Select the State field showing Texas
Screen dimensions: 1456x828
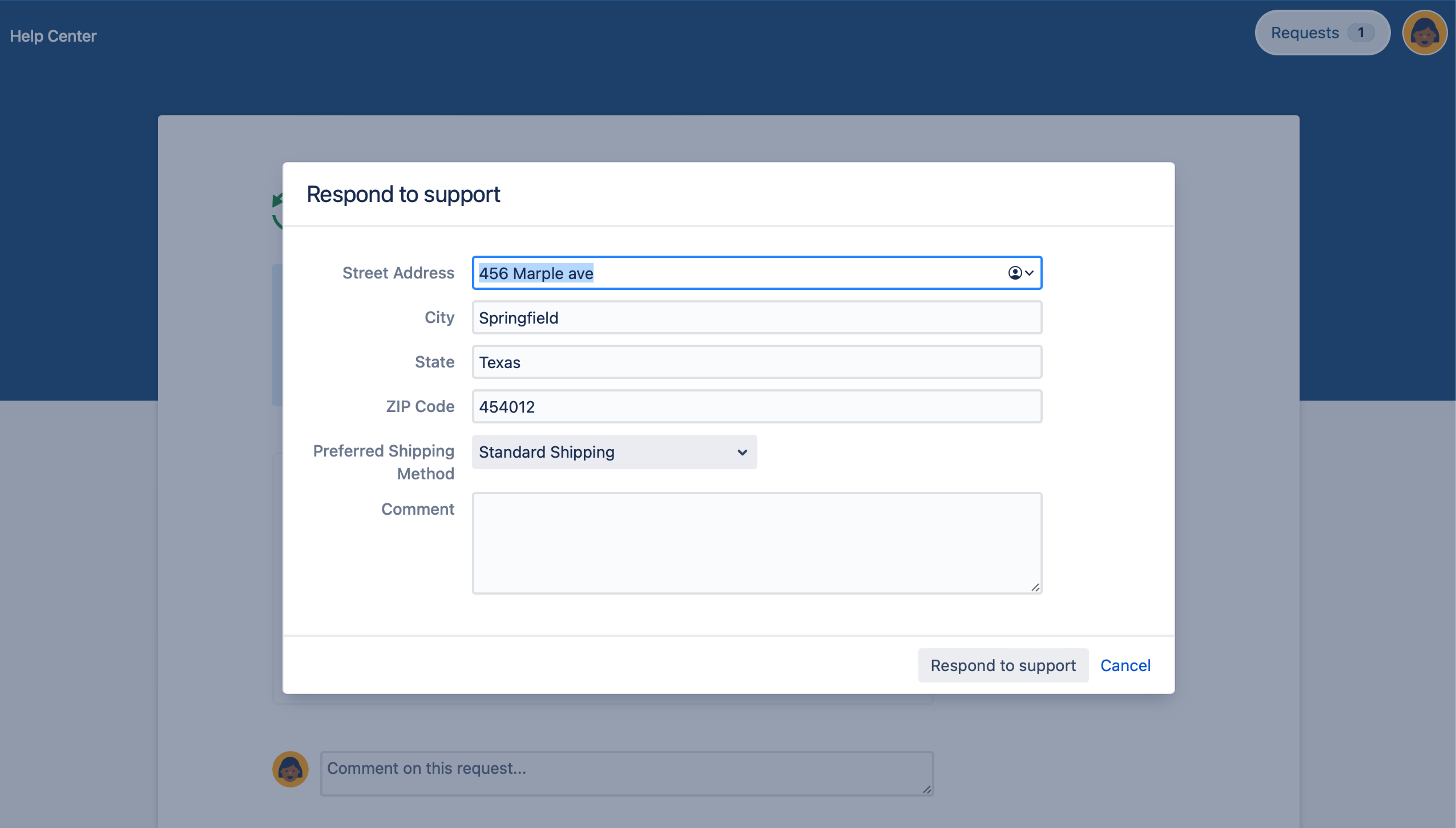(756, 362)
